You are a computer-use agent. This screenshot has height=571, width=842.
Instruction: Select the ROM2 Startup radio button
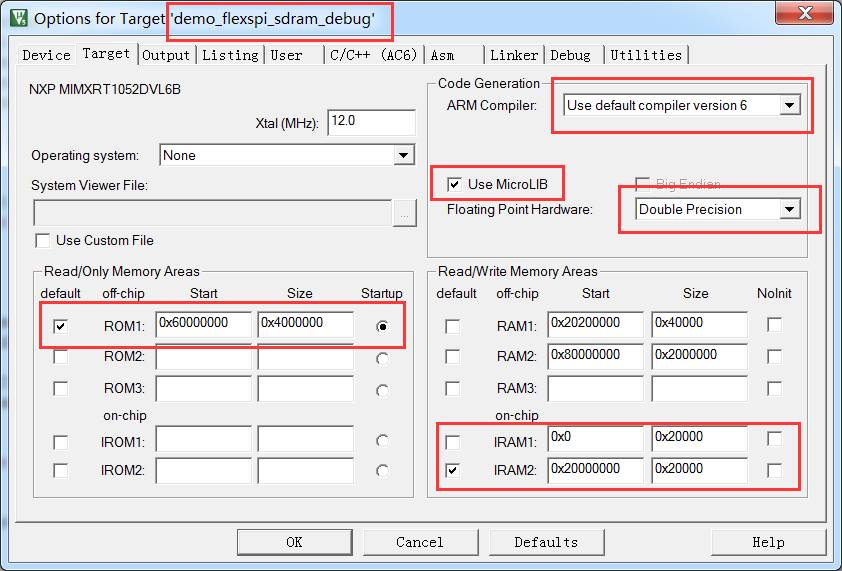(x=382, y=358)
